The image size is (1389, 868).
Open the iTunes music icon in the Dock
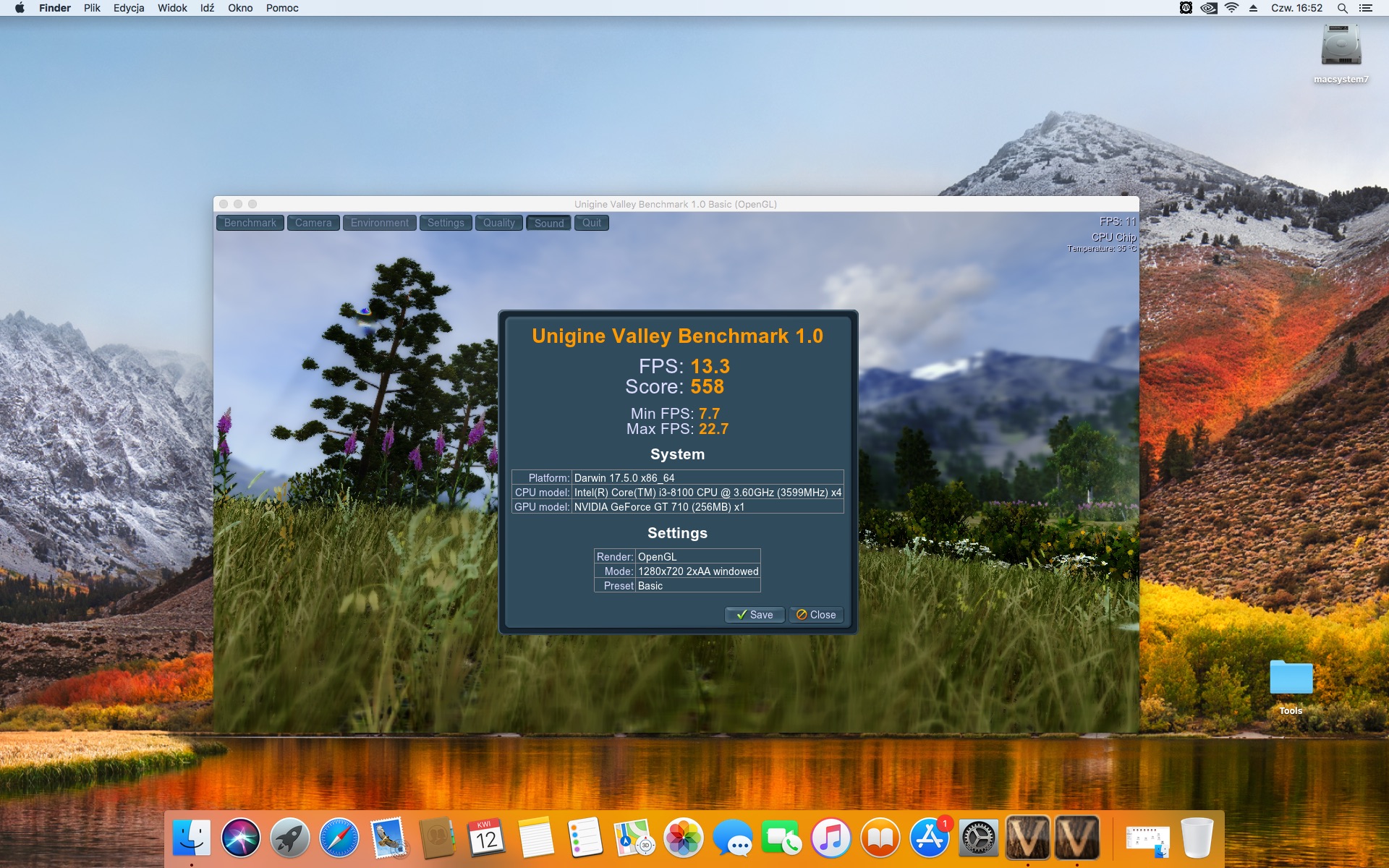[x=831, y=839]
